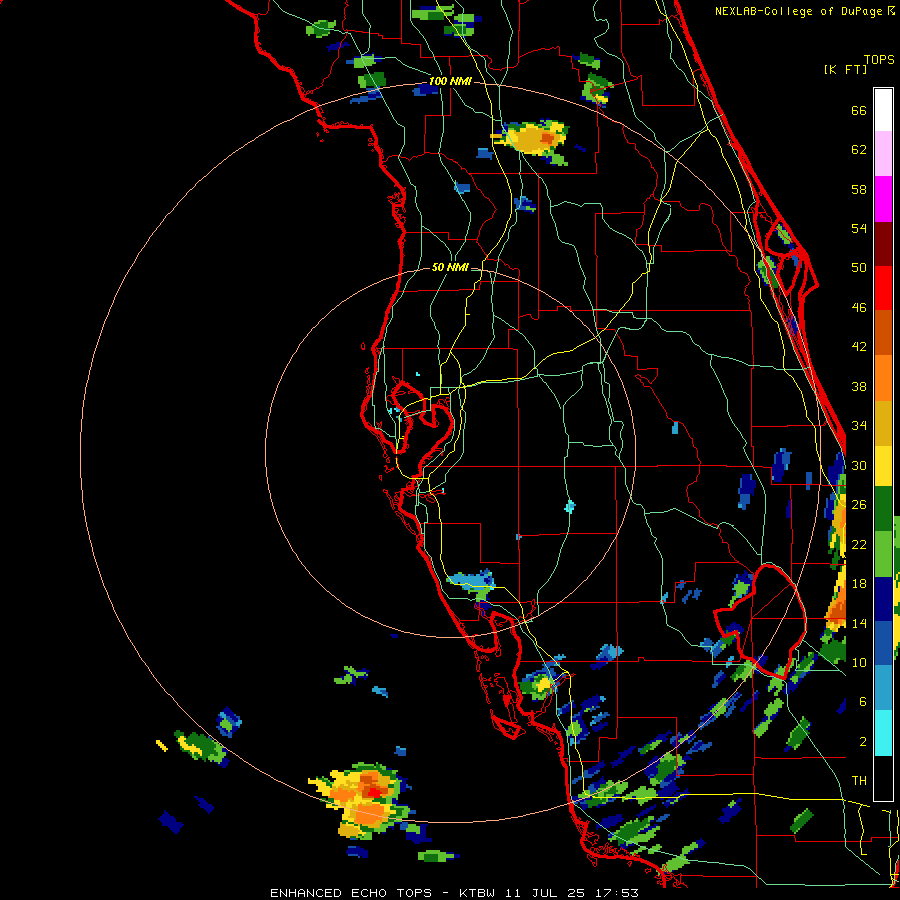Click the yellow-orange storm cell below the 100 NMI label
Viewport: 900px width, 900px height.
531,139
